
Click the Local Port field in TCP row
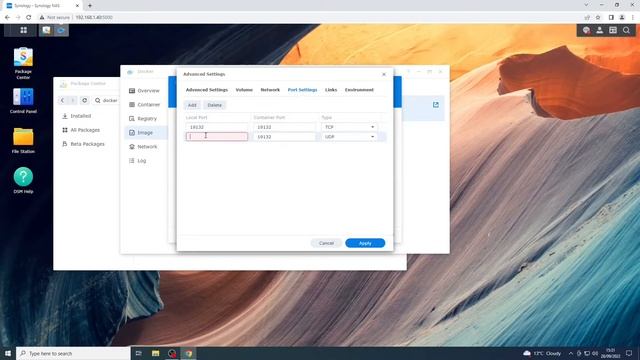coord(217,127)
